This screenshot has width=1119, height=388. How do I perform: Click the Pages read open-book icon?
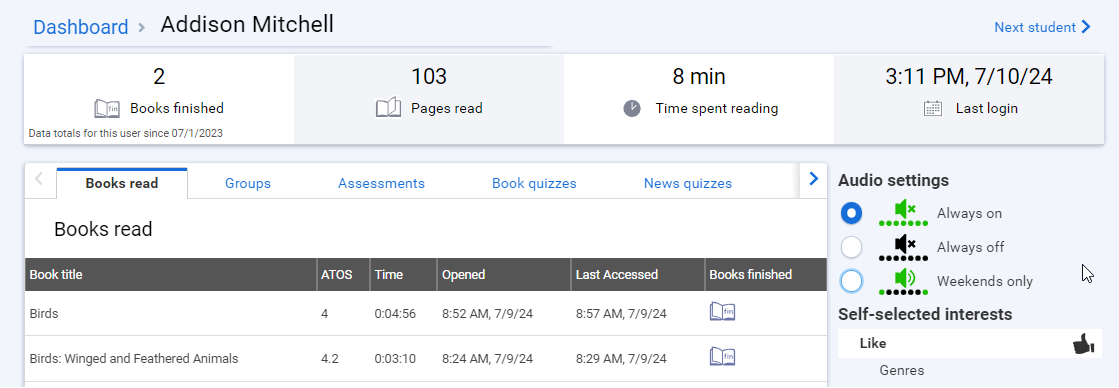pyautogui.click(x=388, y=108)
